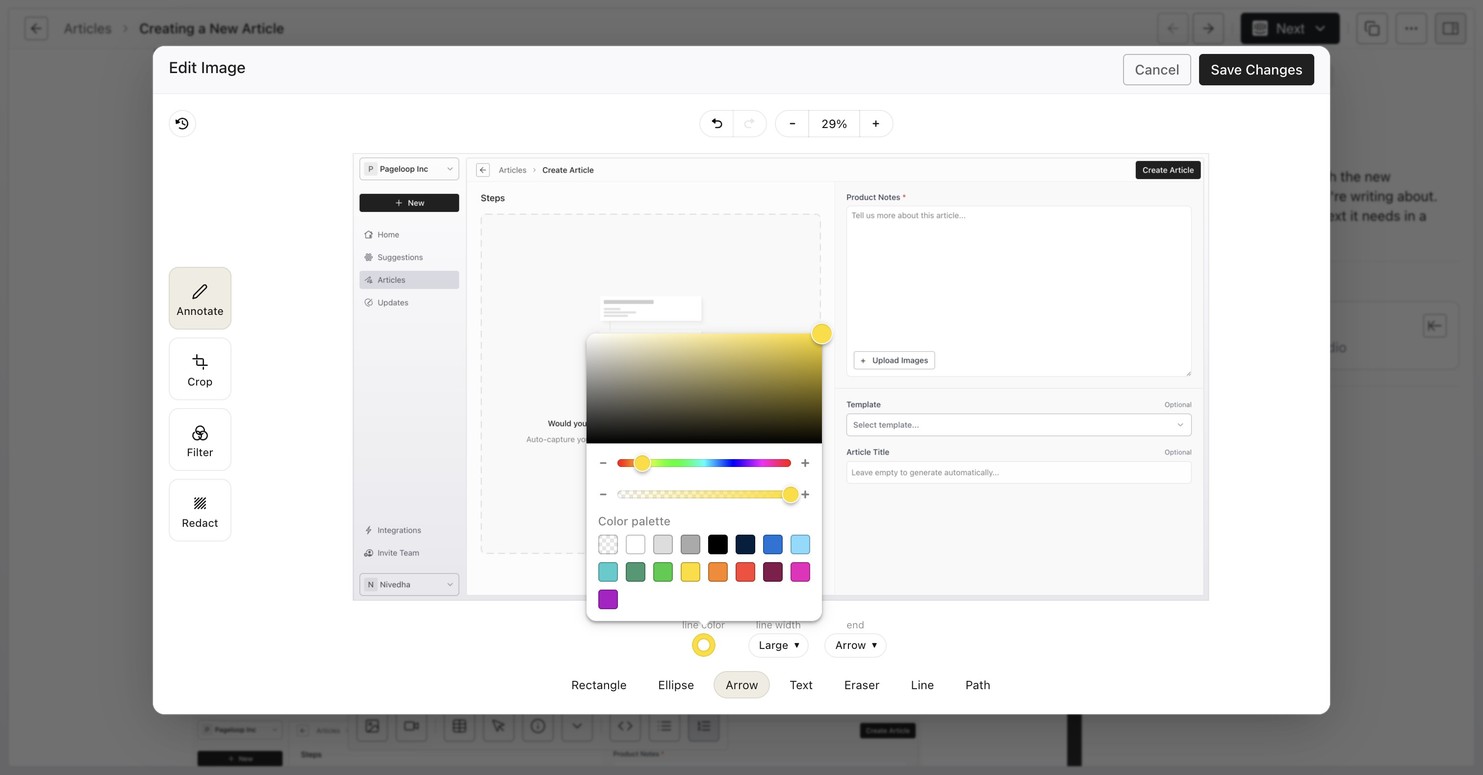1483x775 pixels.
Task: Open the Articles breadcrumb link
Action: point(87,28)
